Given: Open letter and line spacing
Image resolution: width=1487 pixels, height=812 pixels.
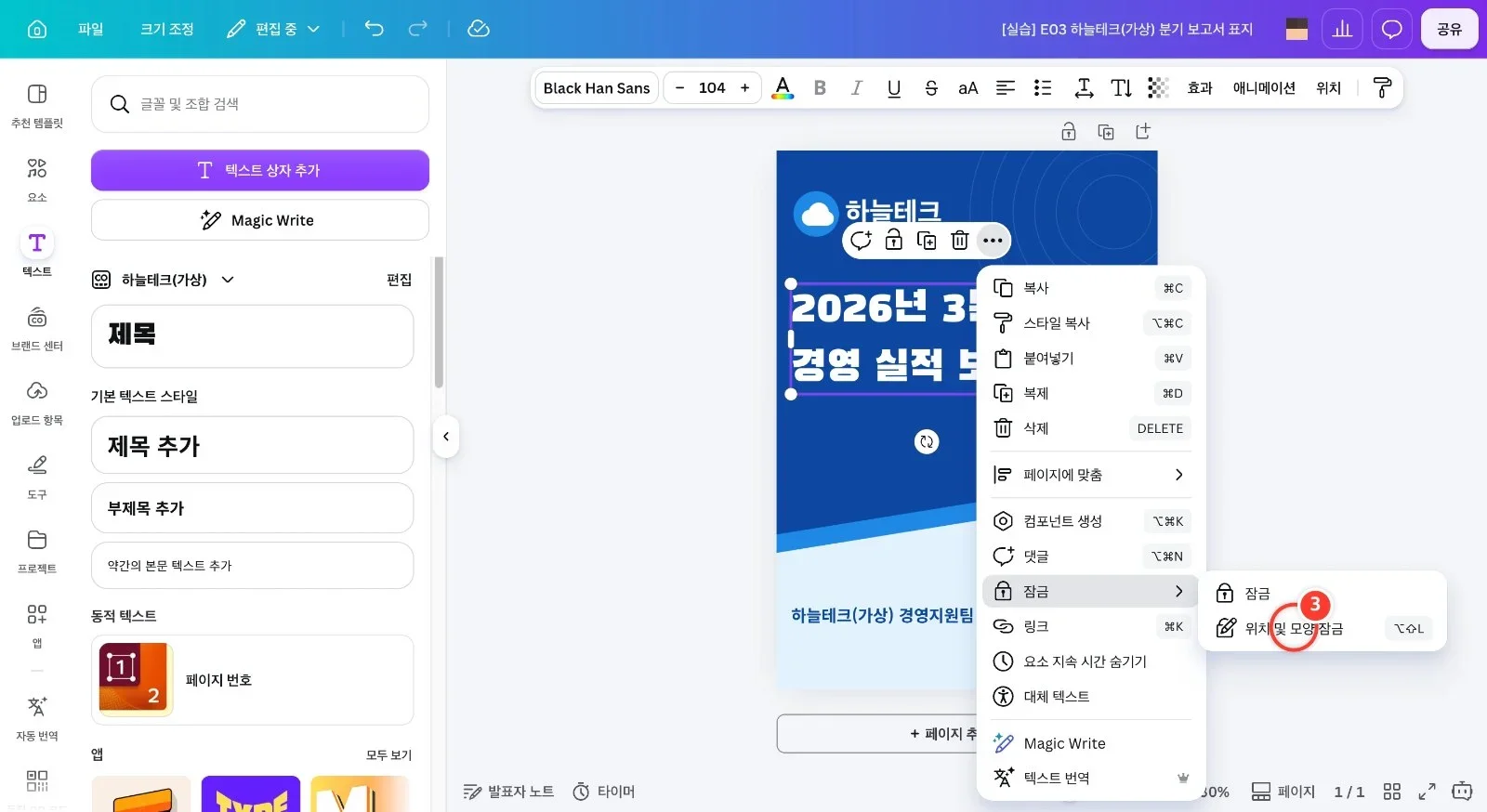Looking at the screenshot, I should 1084,88.
